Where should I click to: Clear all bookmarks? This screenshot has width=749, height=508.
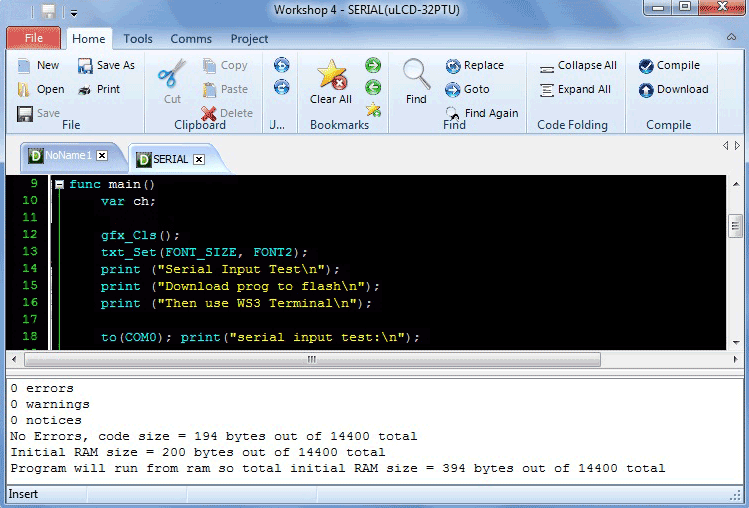[331, 81]
